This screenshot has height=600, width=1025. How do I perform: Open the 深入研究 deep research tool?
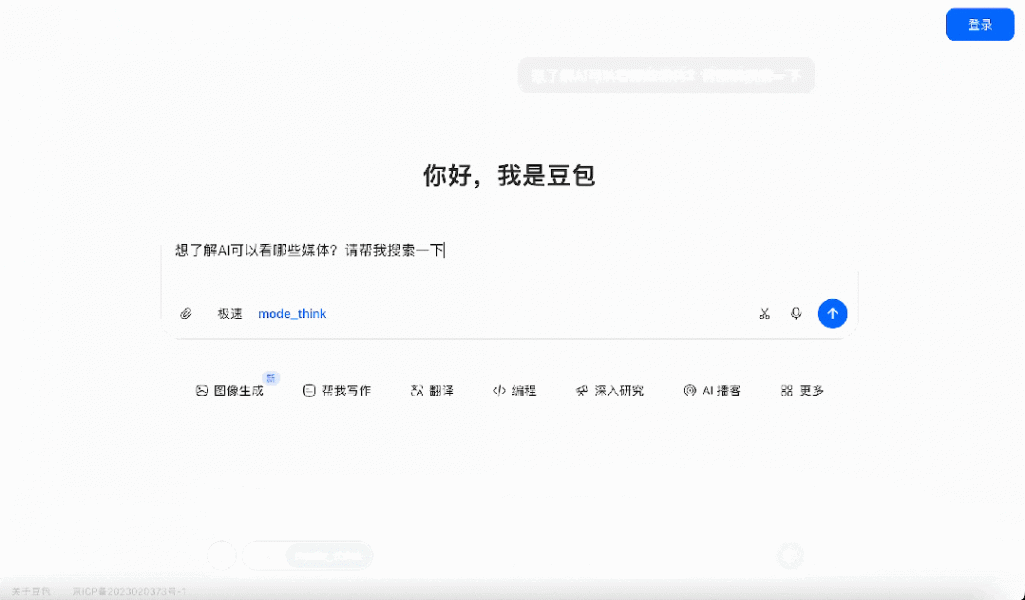point(610,390)
